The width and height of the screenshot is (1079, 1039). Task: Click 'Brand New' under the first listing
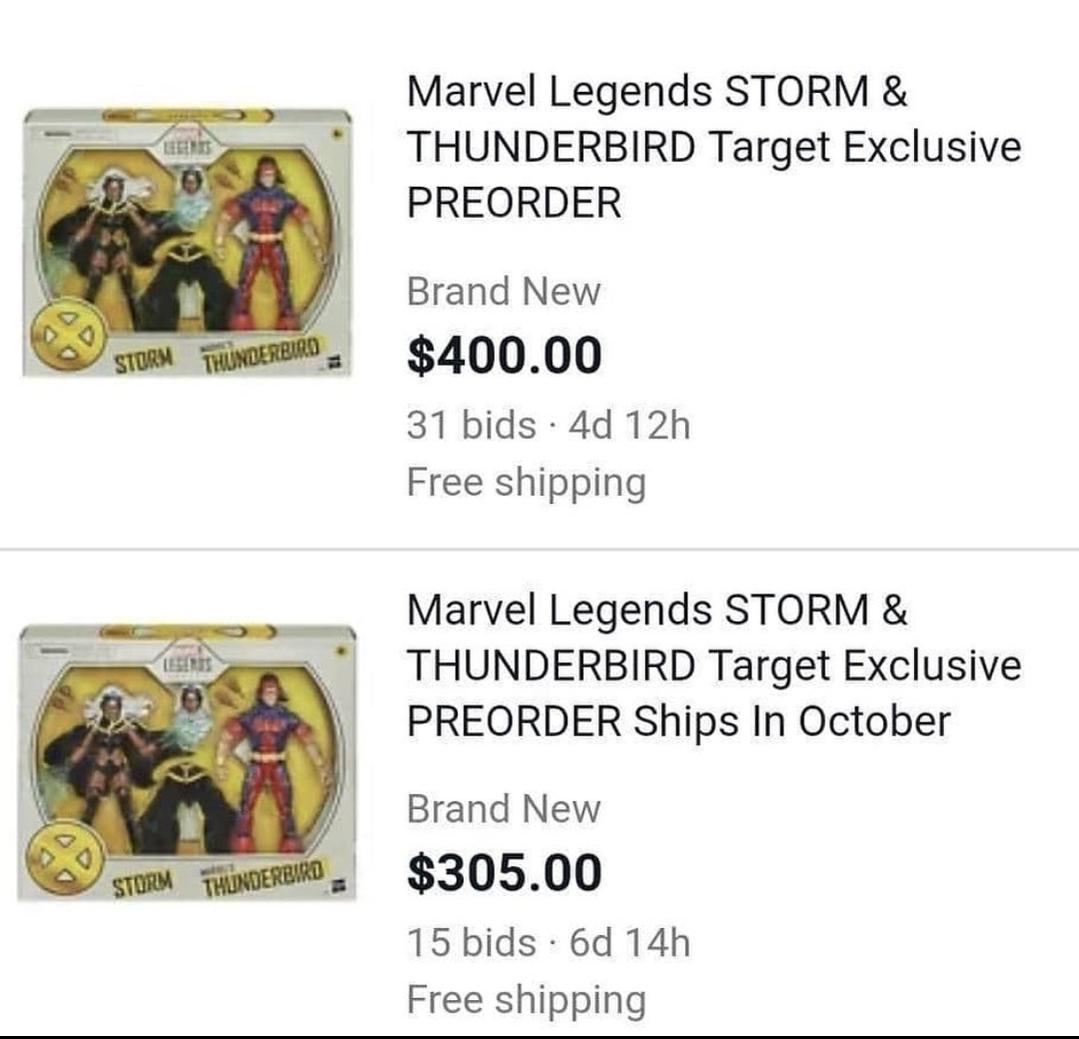[x=503, y=292]
